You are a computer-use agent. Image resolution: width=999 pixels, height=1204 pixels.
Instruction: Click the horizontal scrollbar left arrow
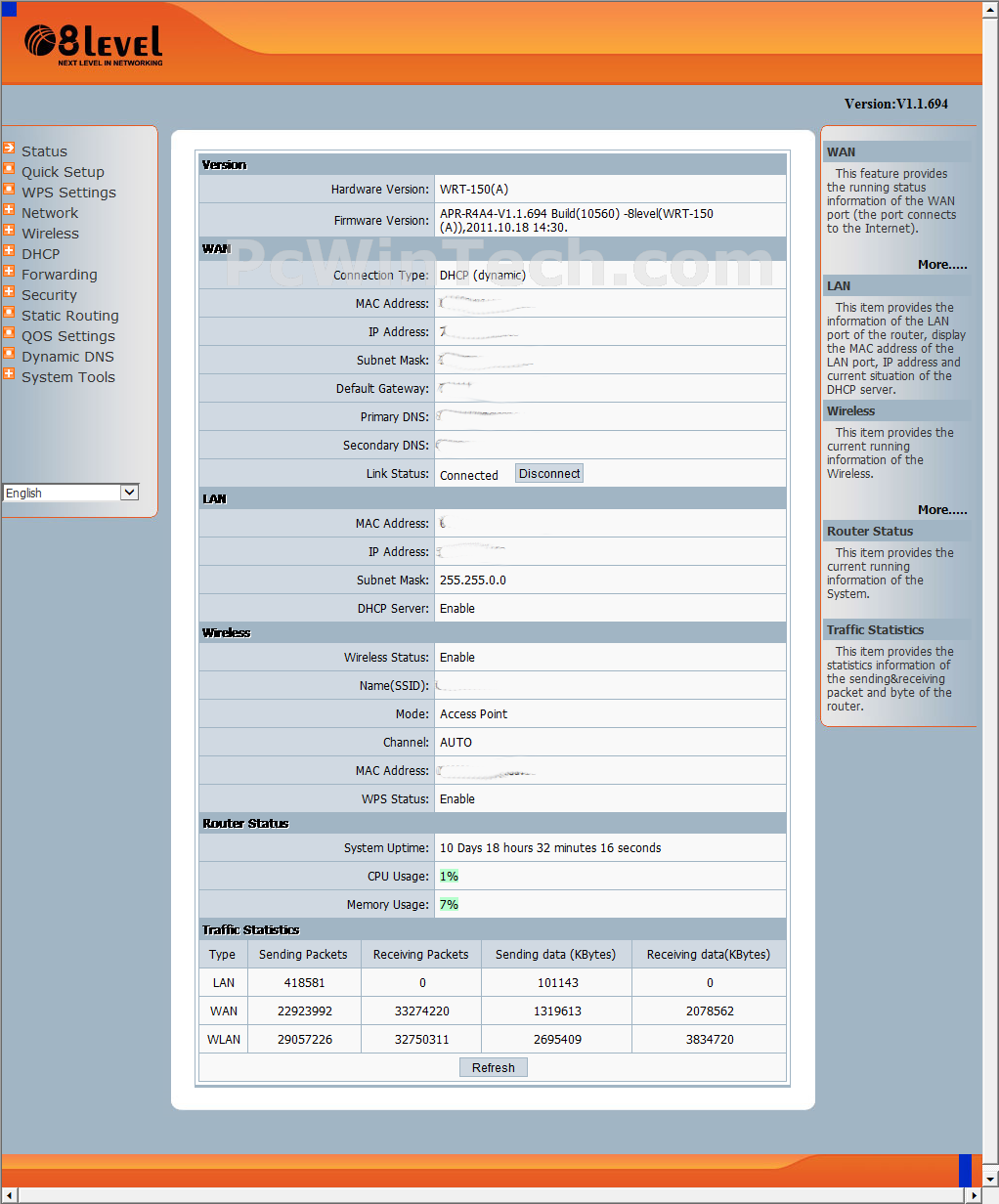[x=9, y=1195]
